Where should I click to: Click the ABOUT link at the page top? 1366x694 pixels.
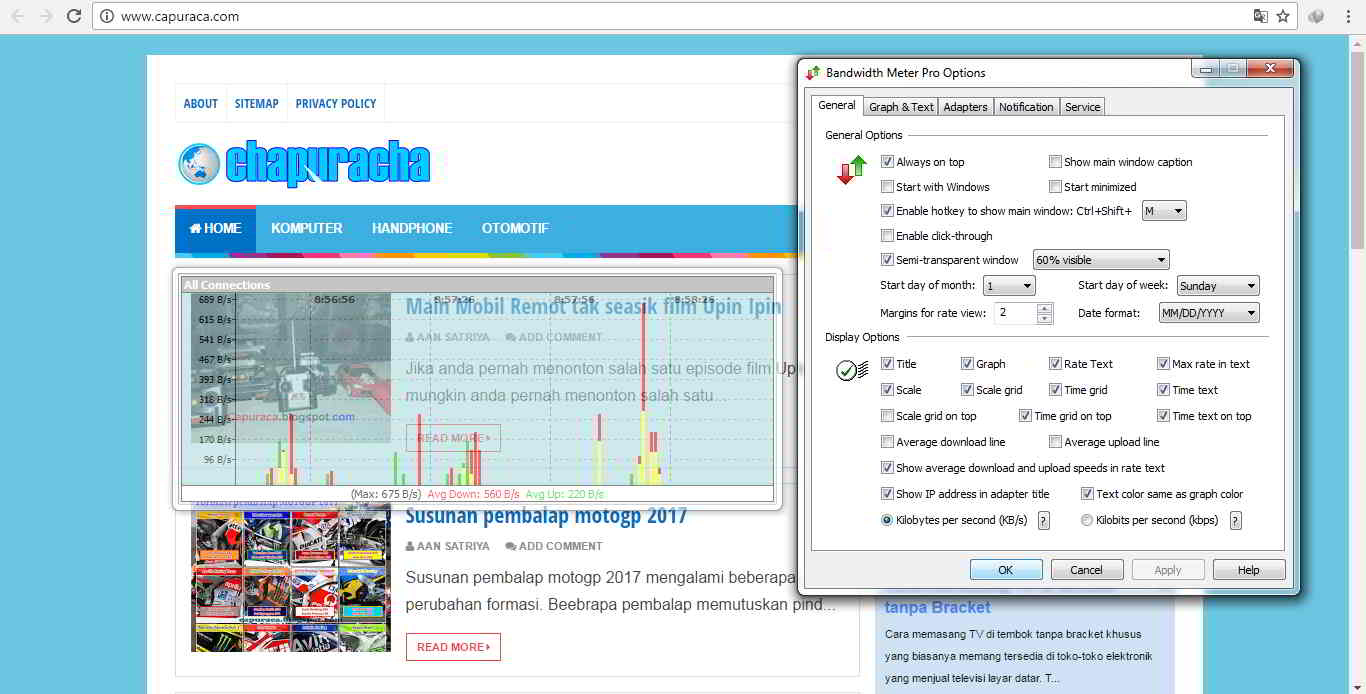tap(201, 104)
